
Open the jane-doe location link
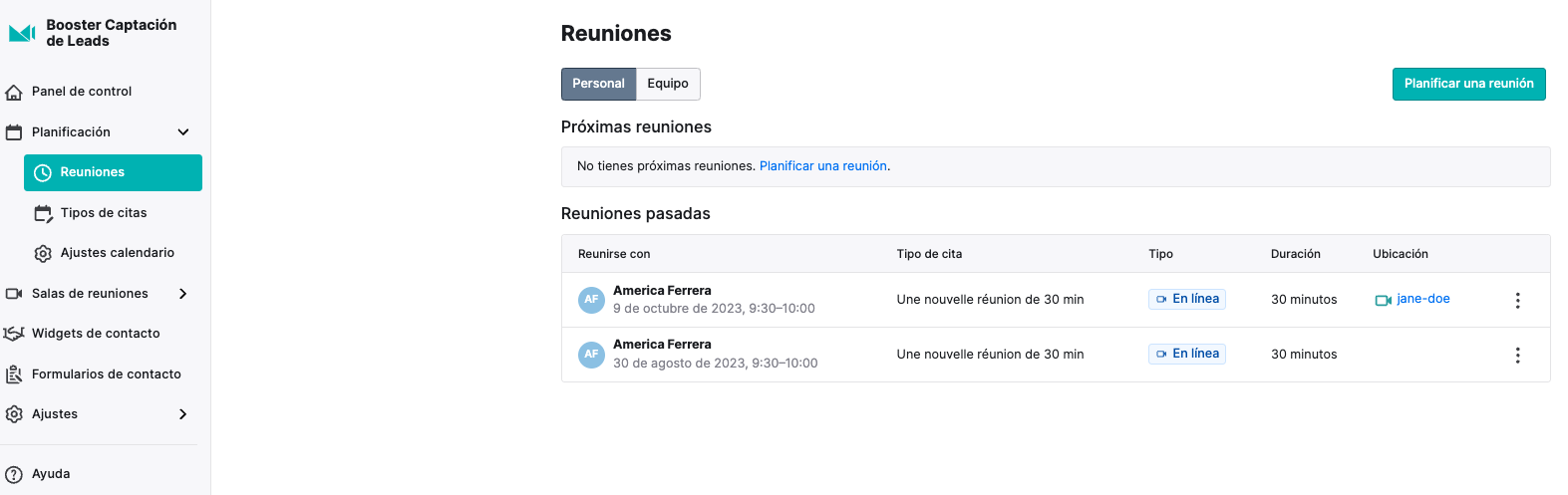[1423, 299]
